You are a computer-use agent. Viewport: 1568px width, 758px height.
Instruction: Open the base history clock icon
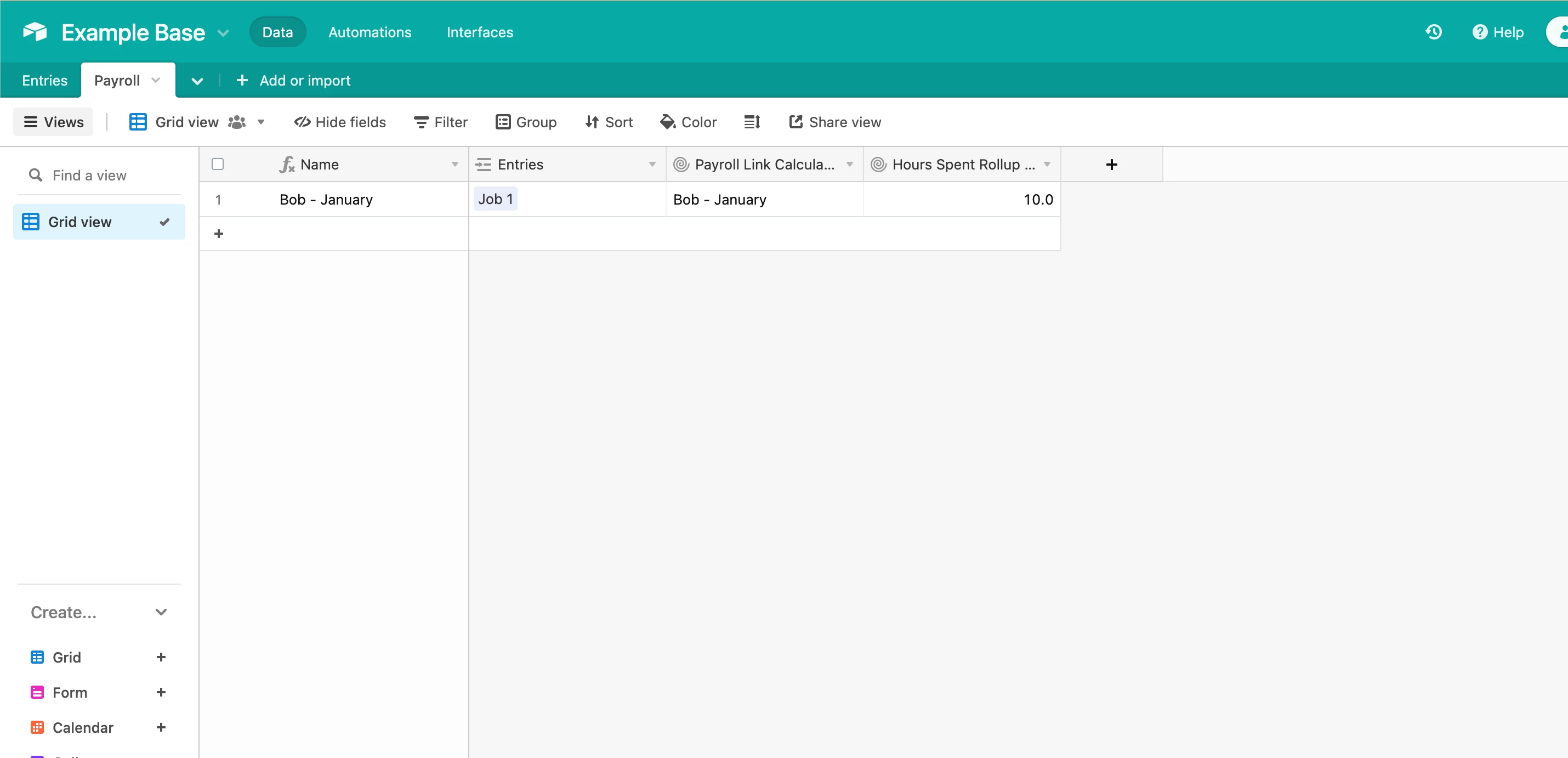(1434, 32)
